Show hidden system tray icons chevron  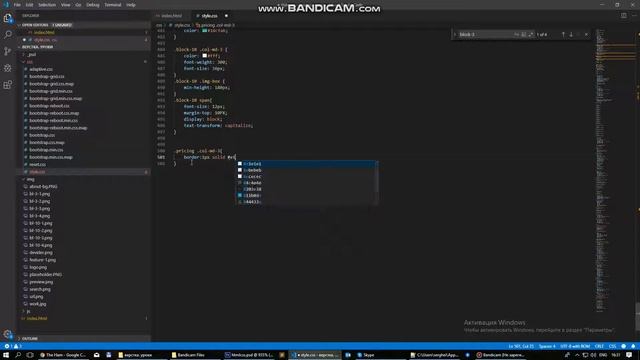pyautogui.click(x=577, y=355)
